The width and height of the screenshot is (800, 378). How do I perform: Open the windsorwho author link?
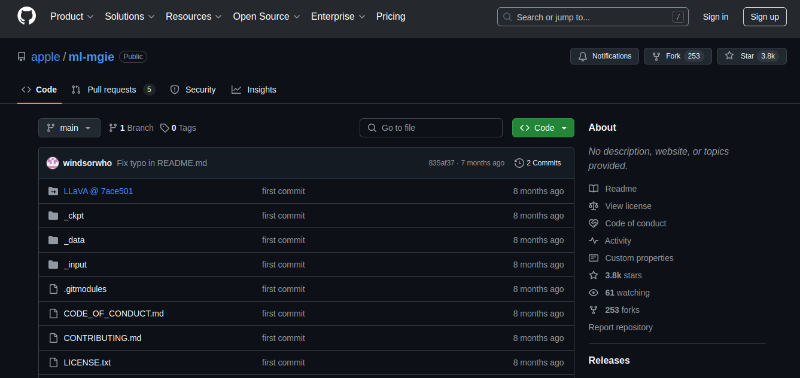[x=87, y=163]
